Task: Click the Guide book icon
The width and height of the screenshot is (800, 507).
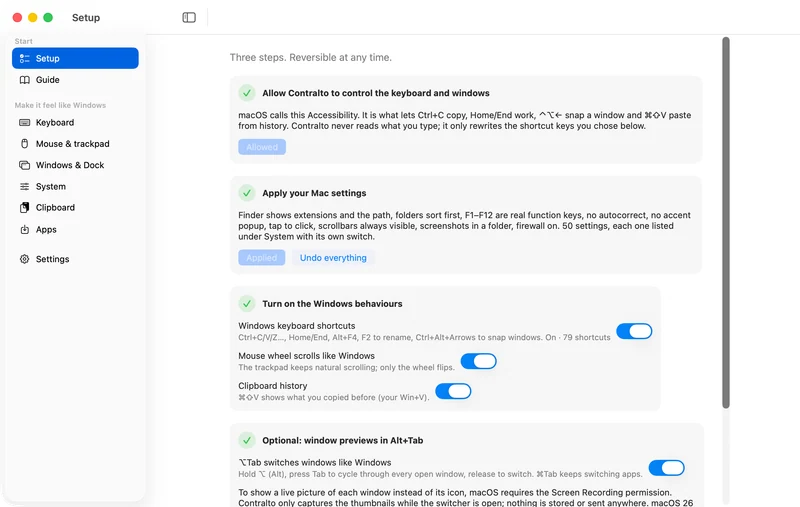Action: pos(24,80)
